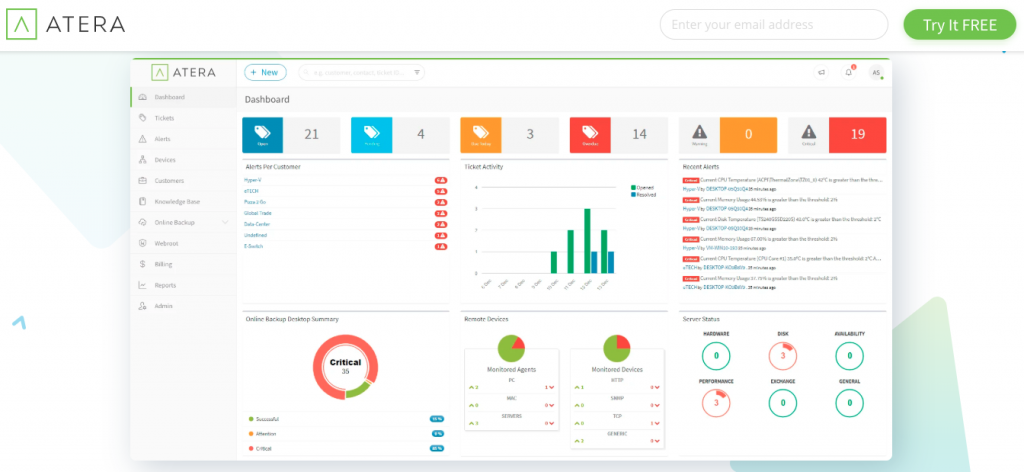Click the red Overdue tickets tile
1024x472 pixels.
point(590,135)
